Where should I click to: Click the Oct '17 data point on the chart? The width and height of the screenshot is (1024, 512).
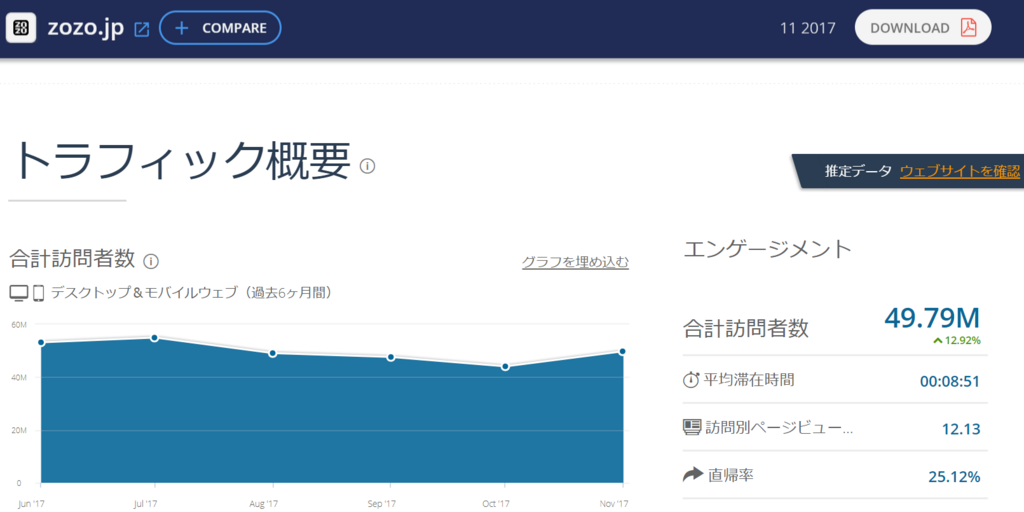pyautogui.click(x=505, y=367)
